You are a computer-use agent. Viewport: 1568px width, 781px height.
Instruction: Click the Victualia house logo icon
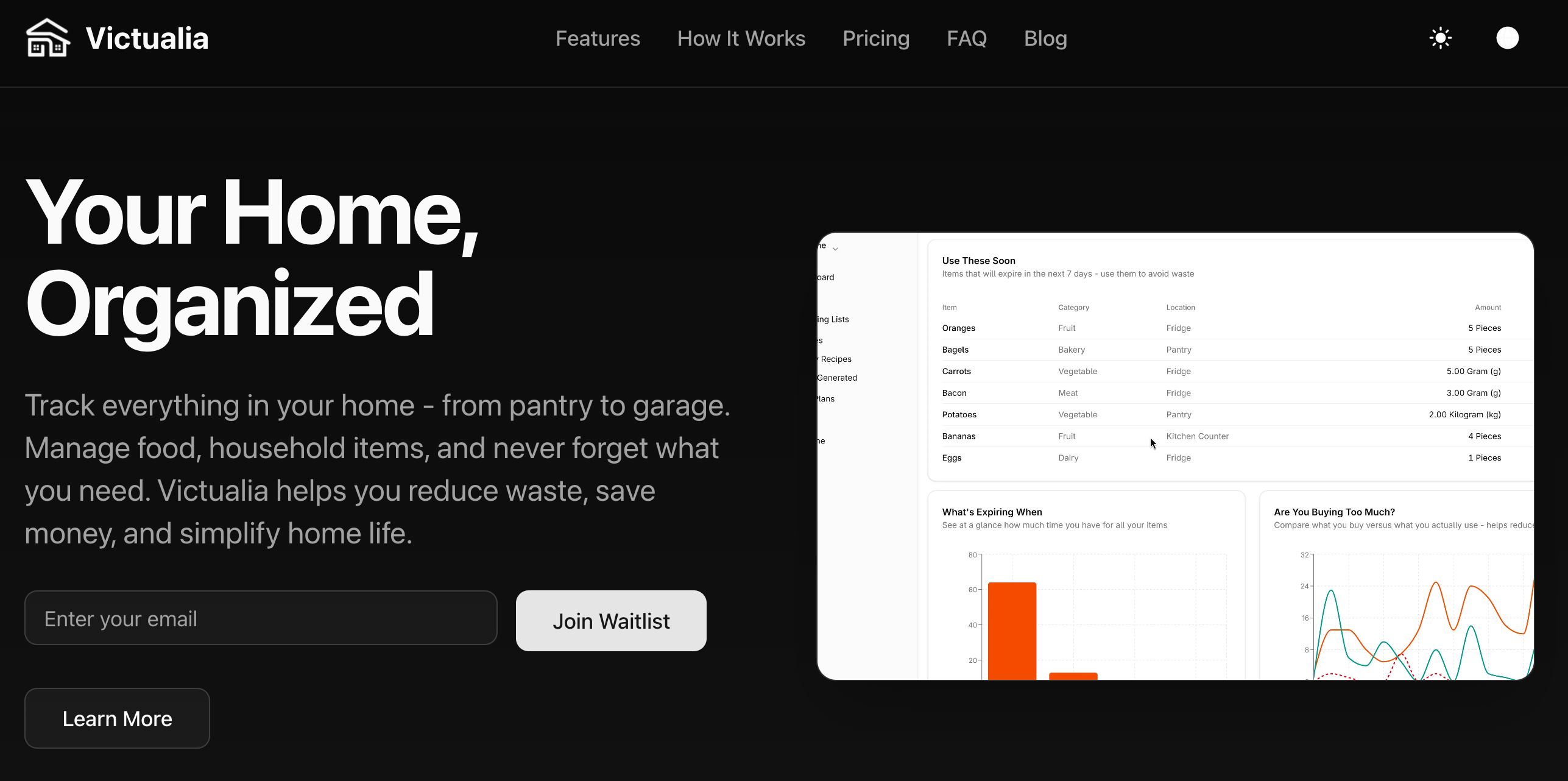pyautogui.click(x=48, y=38)
